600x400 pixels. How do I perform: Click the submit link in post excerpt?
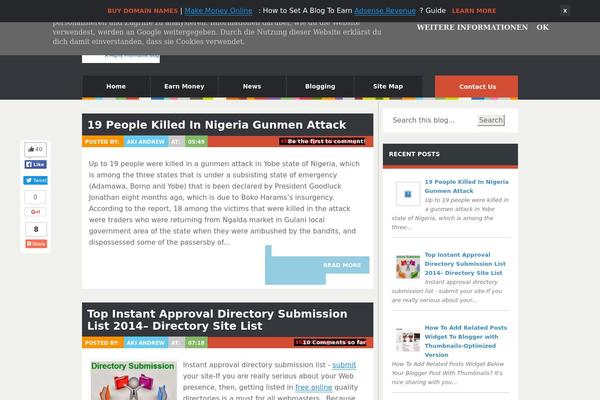click(344, 365)
